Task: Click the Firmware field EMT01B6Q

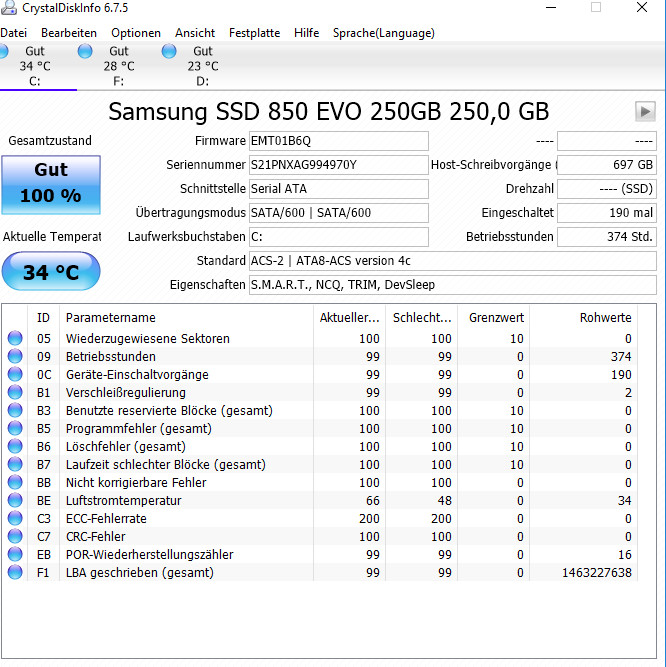Action: click(x=339, y=141)
